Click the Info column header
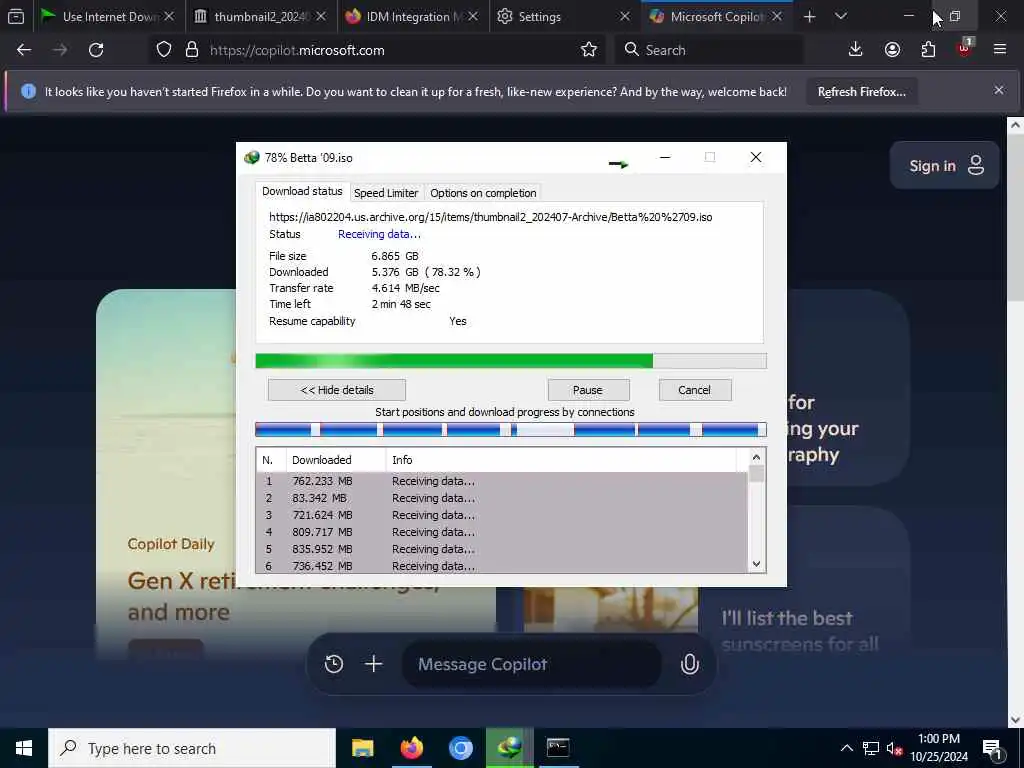This screenshot has width=1024, height=768. [561, 460]
